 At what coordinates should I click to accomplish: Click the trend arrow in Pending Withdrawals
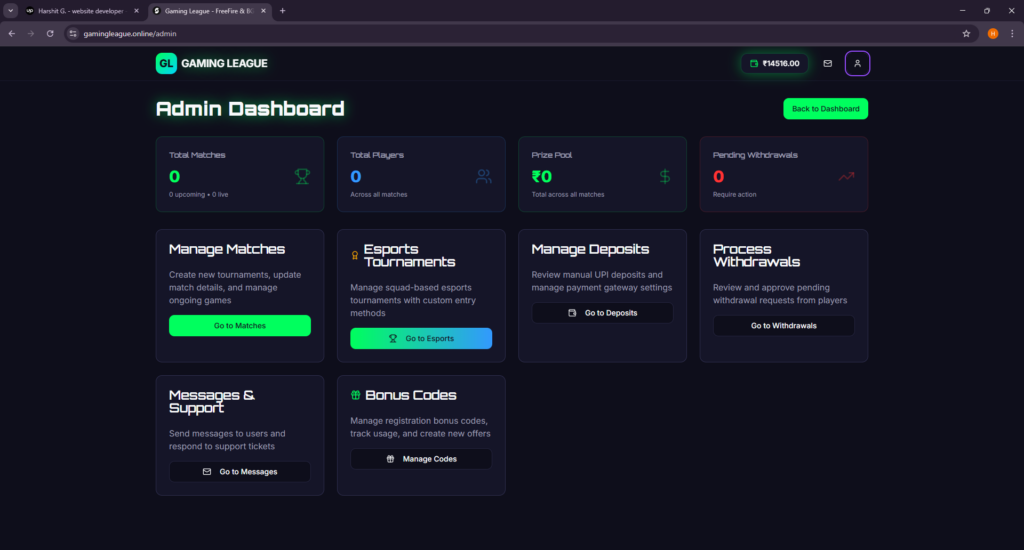click(x=846, y=176)
